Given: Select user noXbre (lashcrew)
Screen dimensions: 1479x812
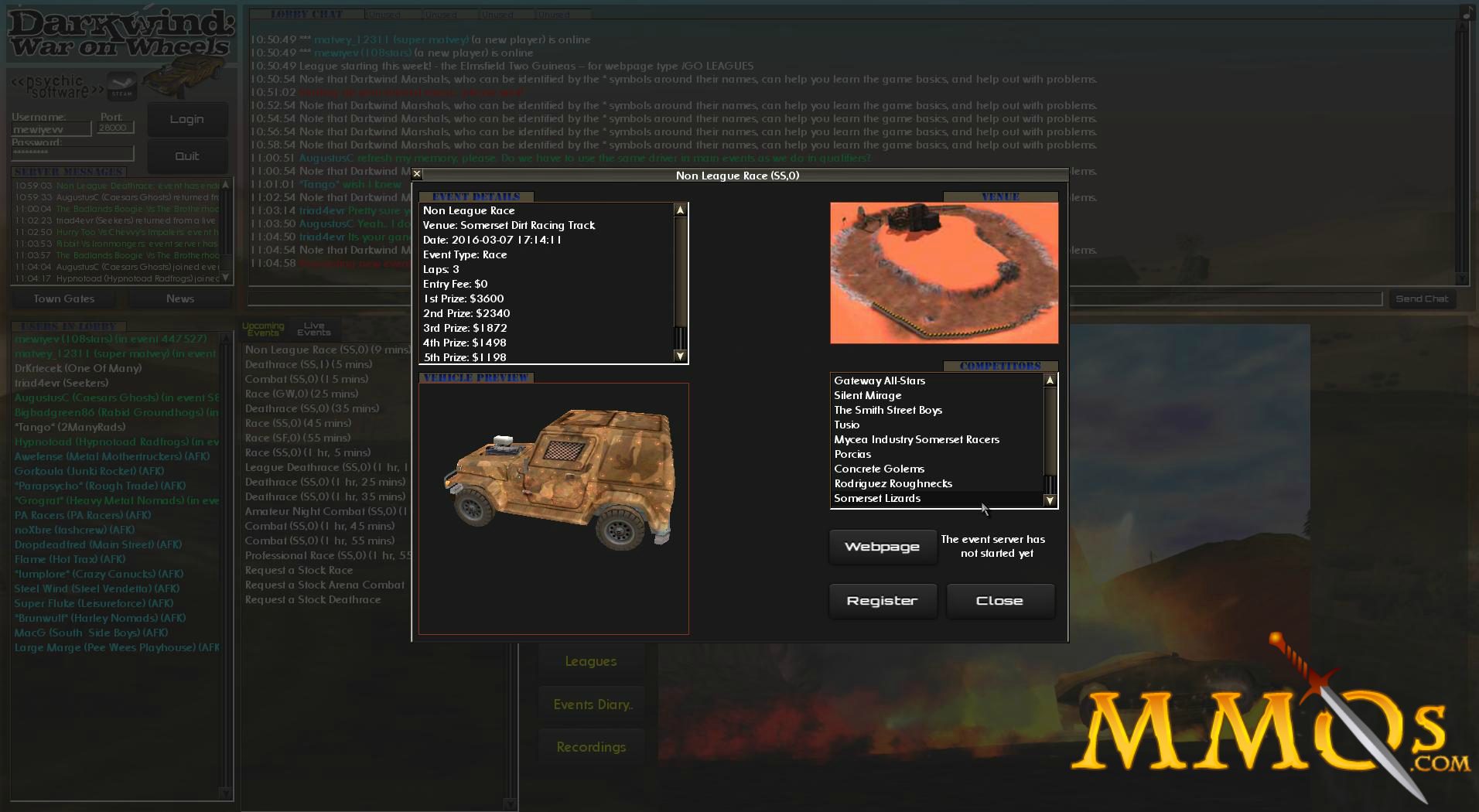Looking at the screenshot, I should pyautogui.click(x=74, y=530).
